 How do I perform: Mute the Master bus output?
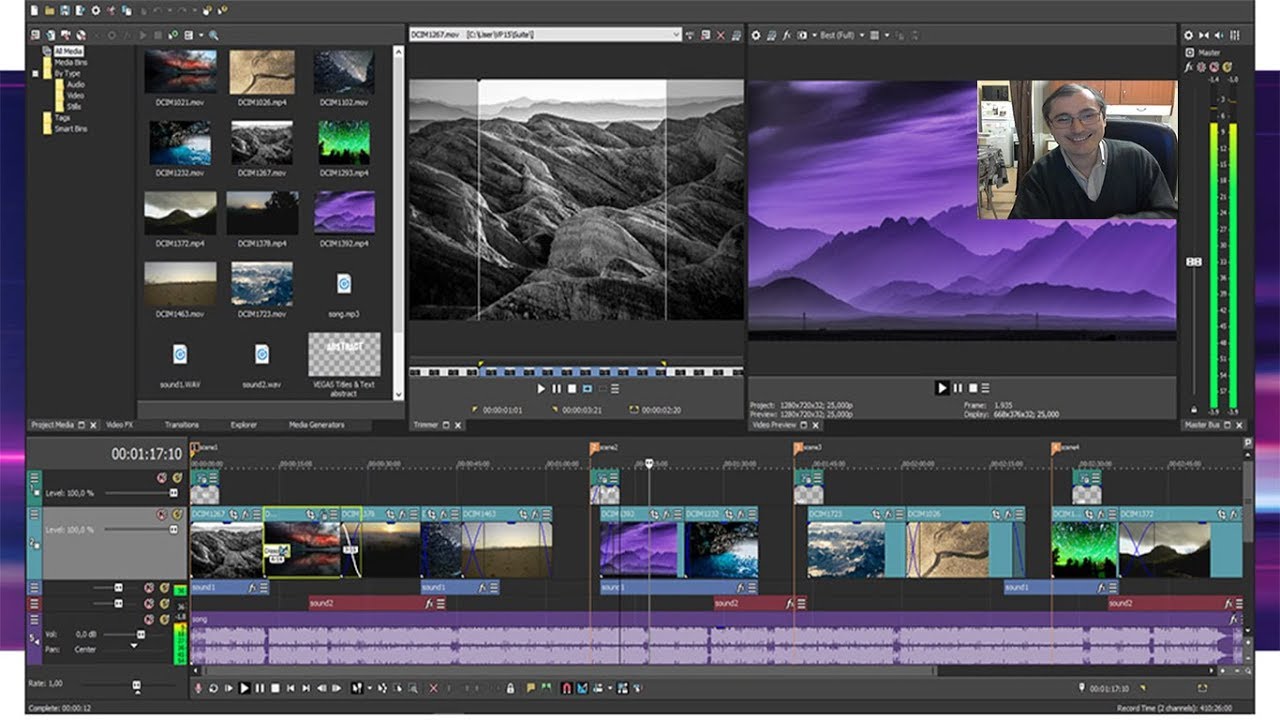tap(1213, 68)
